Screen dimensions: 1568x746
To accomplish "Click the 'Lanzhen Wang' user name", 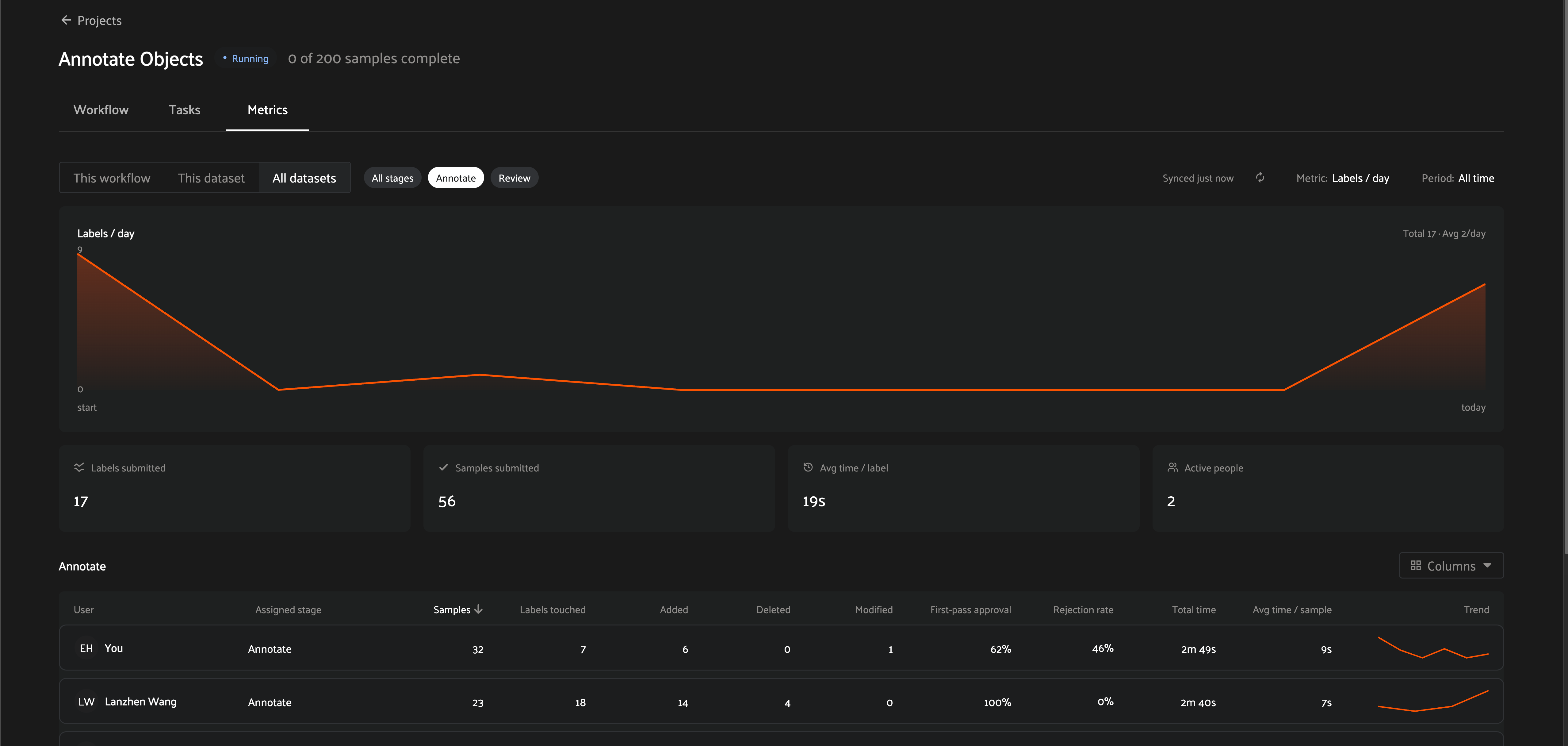I will (141, 702).
